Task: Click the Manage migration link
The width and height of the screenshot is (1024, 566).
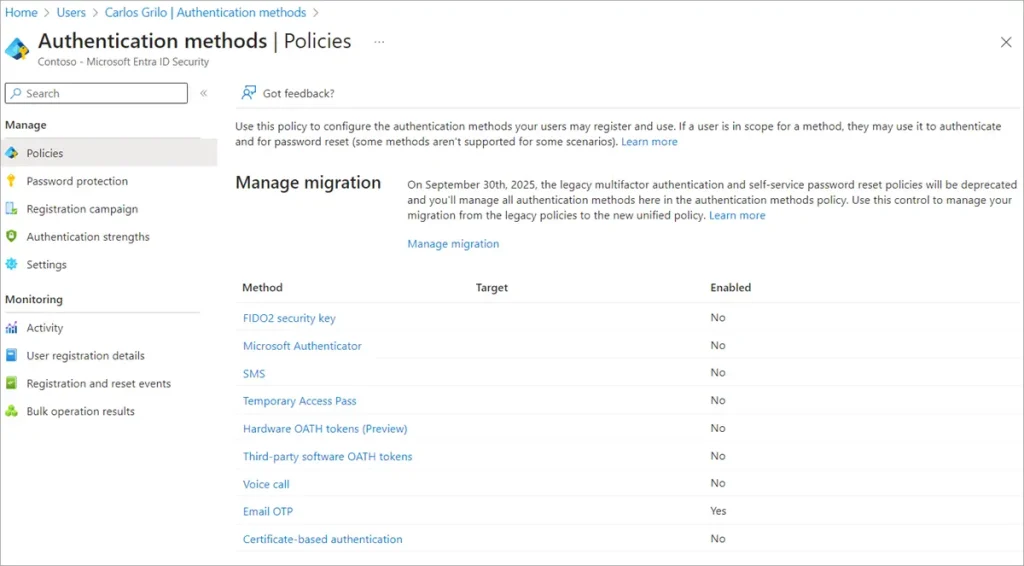Action: coord(453,244)
